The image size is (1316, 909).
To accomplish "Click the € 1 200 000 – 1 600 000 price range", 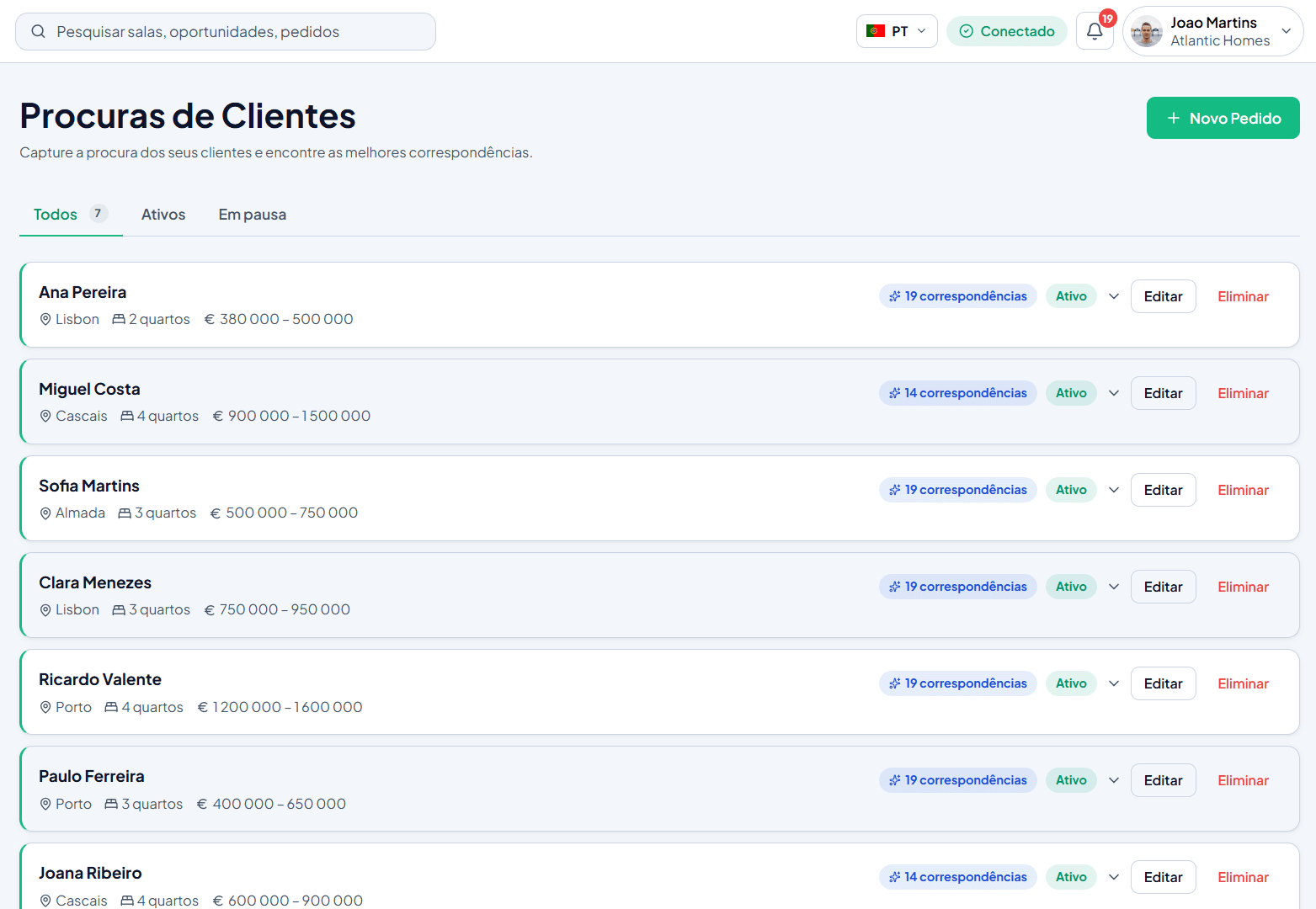I will [280, 707].
